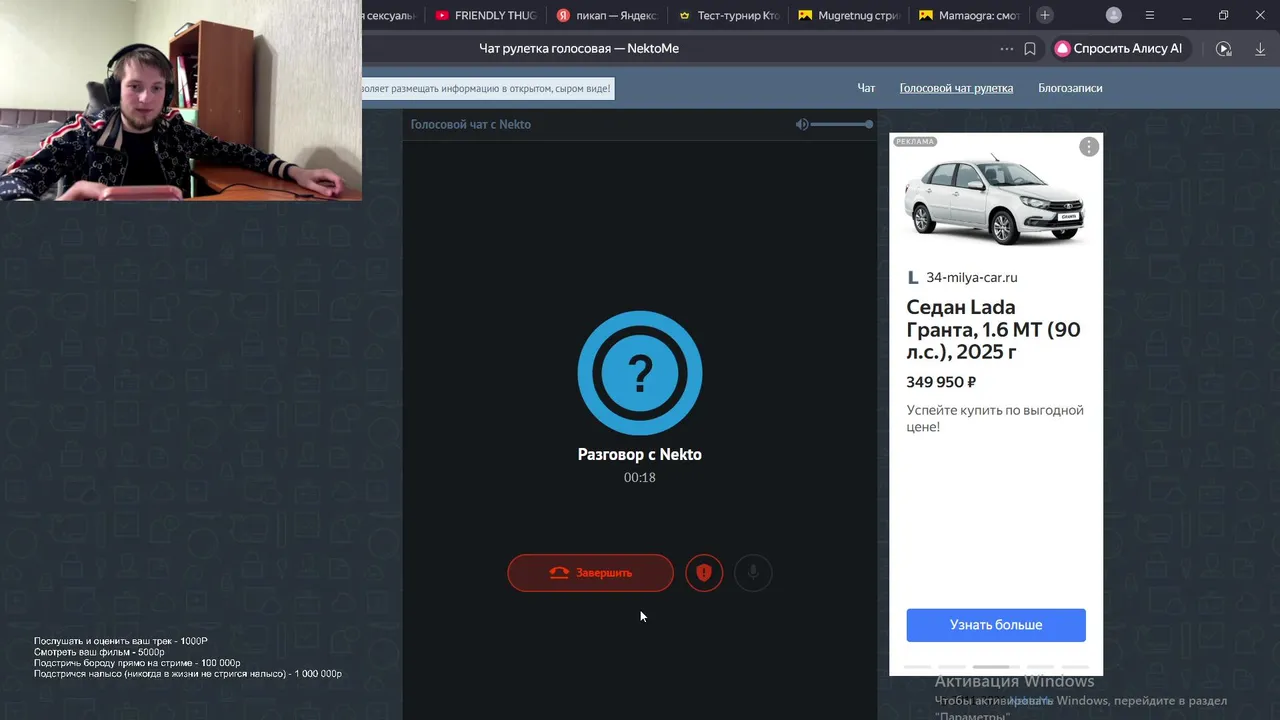This screenshot has height=720, width=1280.
Task: Click the address bar titled Чат рулетка голосовая — NektoMe
Action: click(x=578, y=48)
